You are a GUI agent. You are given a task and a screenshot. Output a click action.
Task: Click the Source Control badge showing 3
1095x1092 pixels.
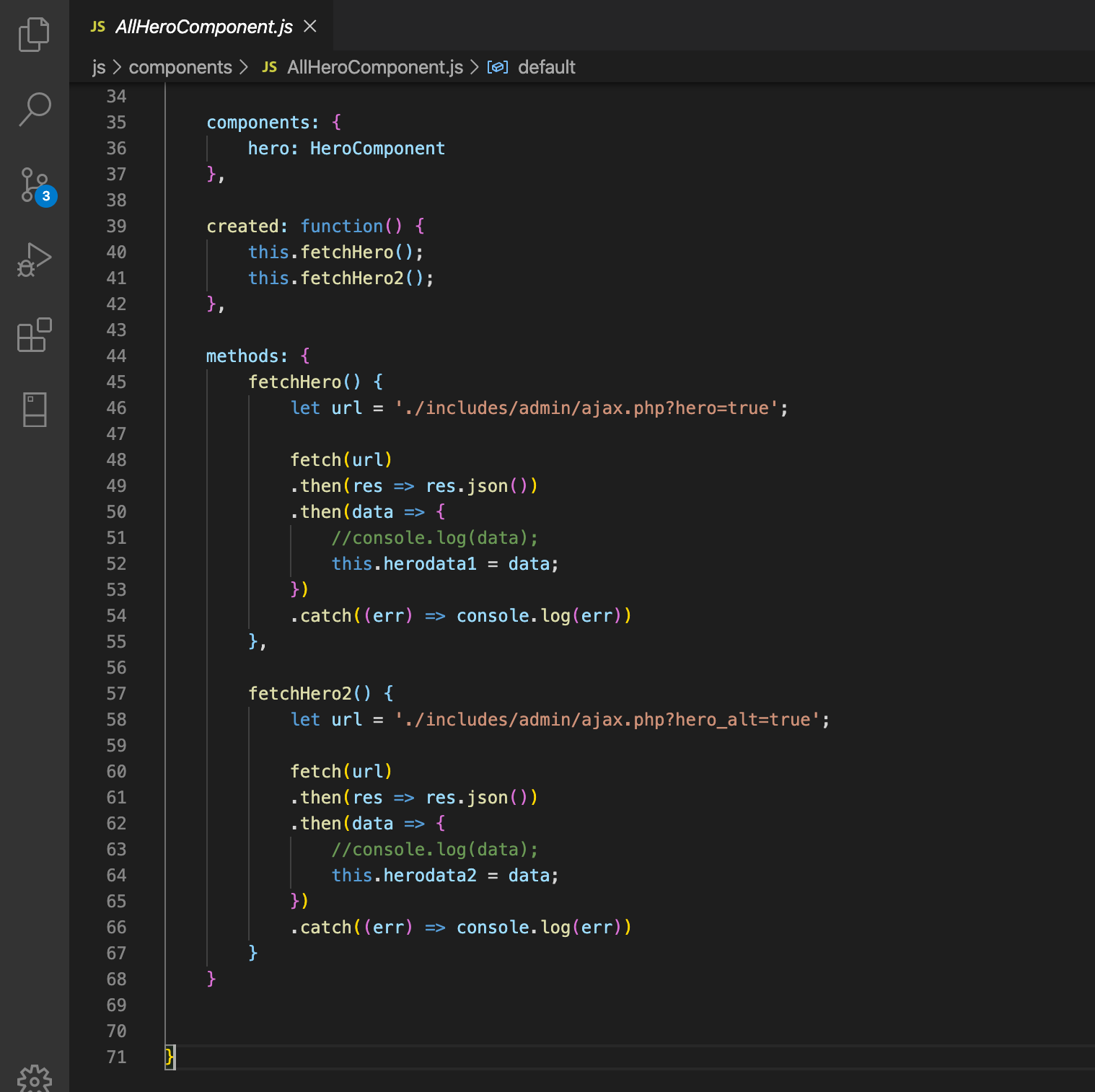coord(45,196)
